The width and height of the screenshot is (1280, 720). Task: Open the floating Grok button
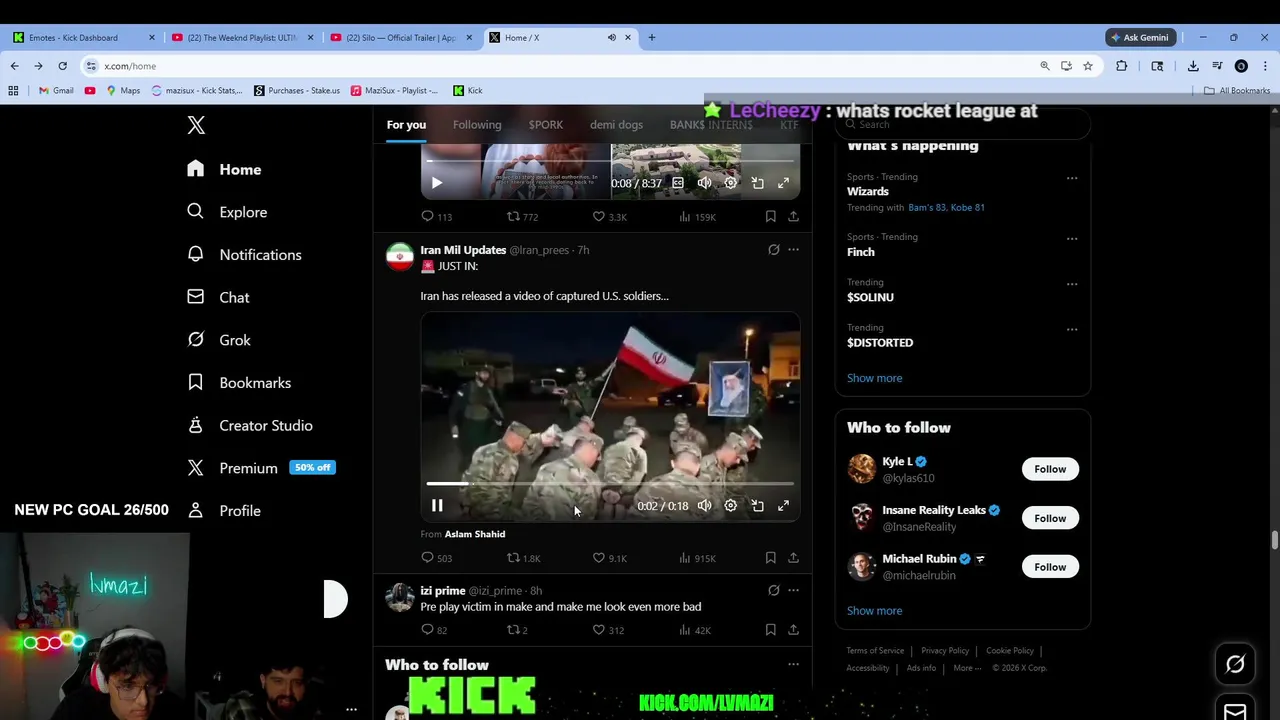pyautogui.click(x=1235, y=664)
